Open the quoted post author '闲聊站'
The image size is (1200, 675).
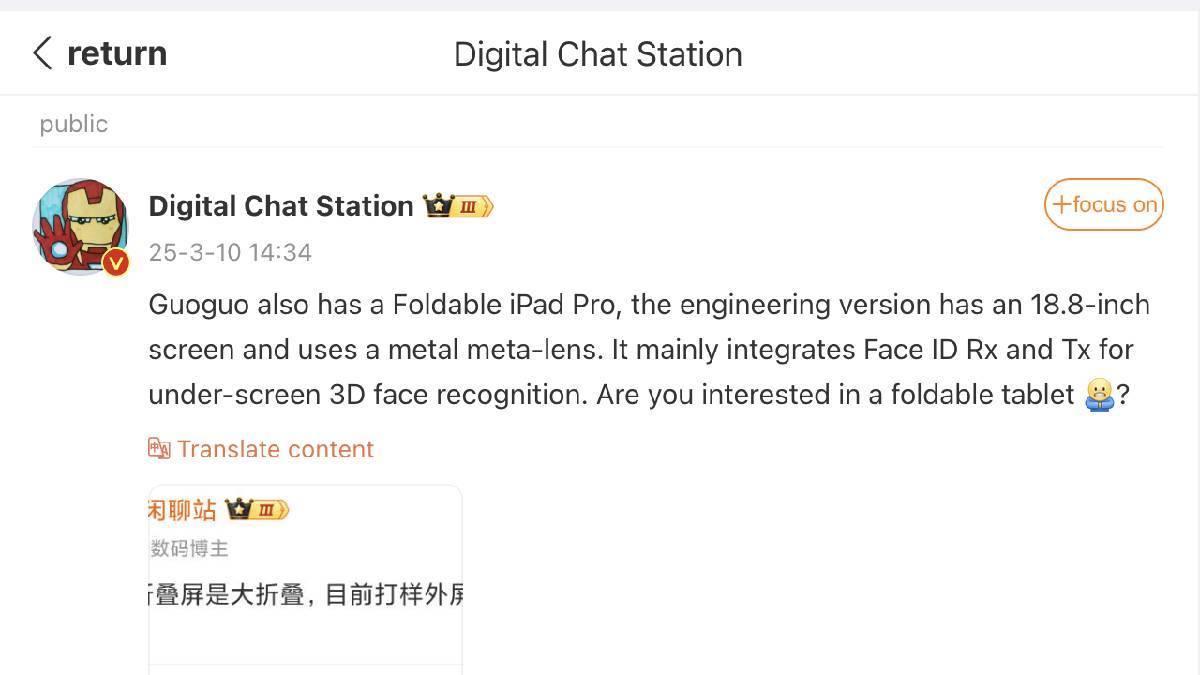182,510
